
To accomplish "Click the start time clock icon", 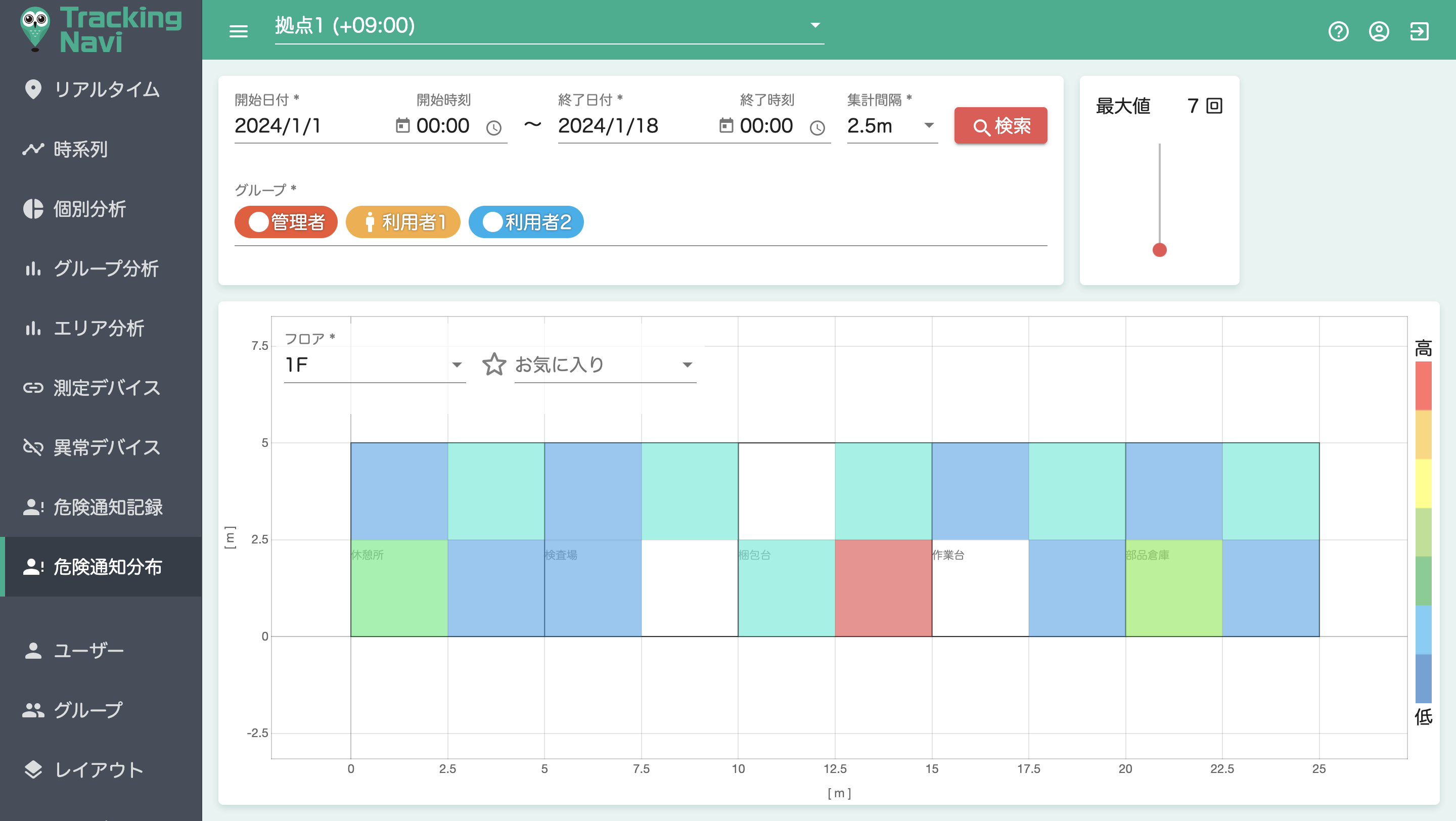I will (493, 128).
